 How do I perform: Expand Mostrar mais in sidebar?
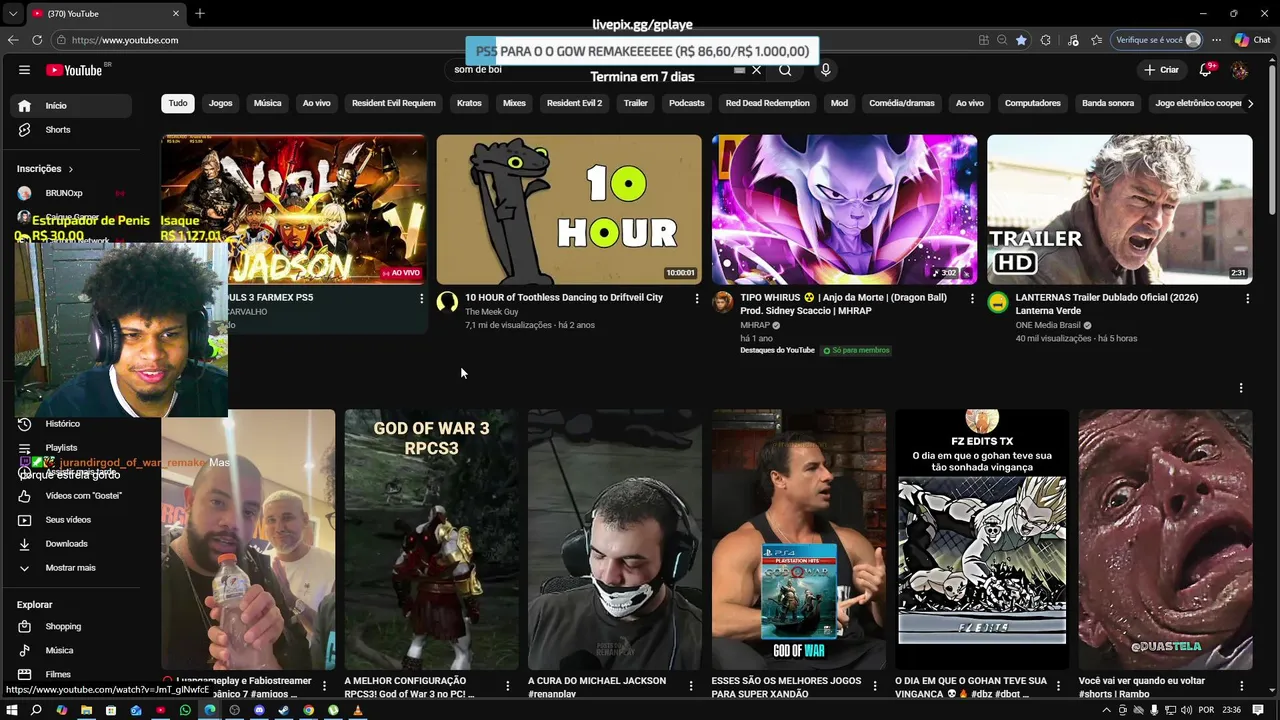coord(72,568)
